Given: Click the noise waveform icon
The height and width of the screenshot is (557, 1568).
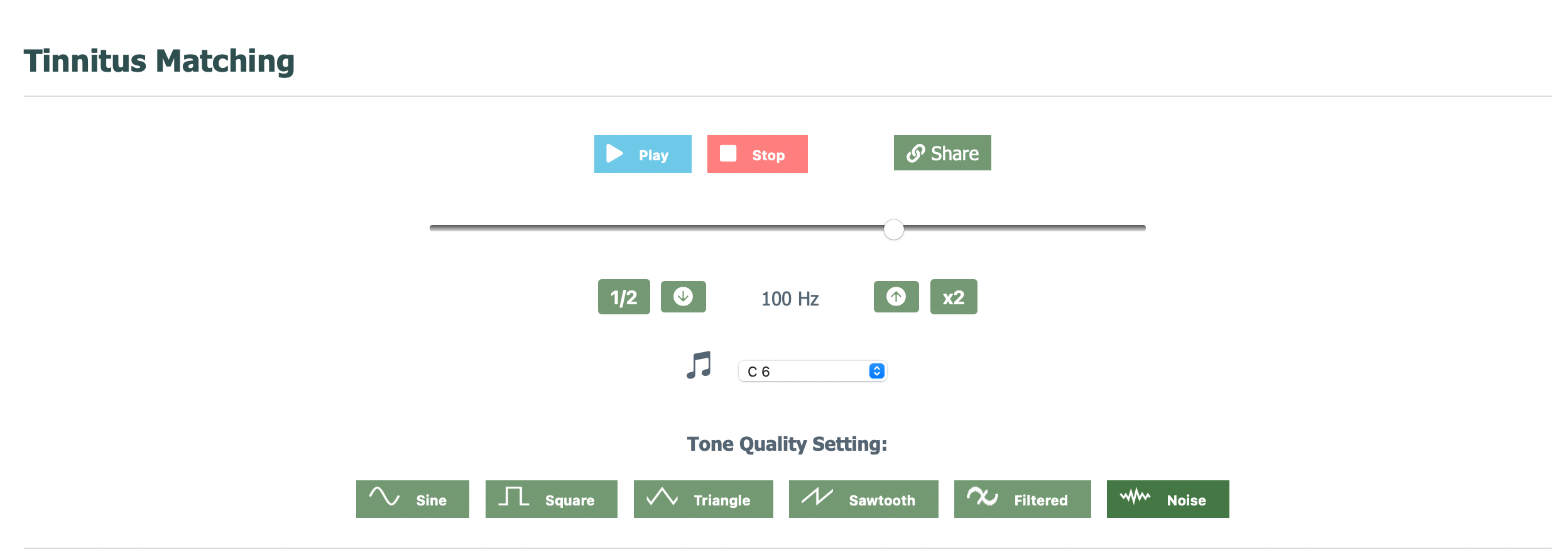Looking at the screenshot, I should (x=1135, y=497).
